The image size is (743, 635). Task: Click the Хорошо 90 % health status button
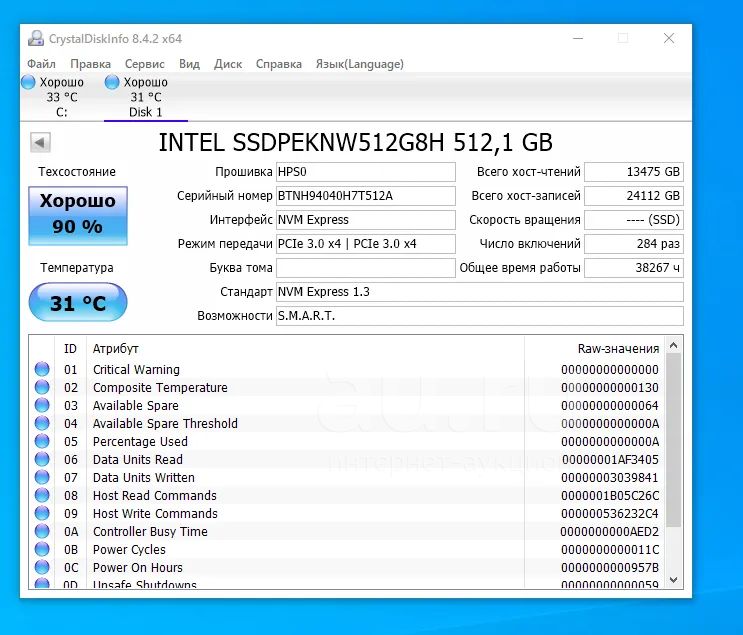(x=78, y=216)
